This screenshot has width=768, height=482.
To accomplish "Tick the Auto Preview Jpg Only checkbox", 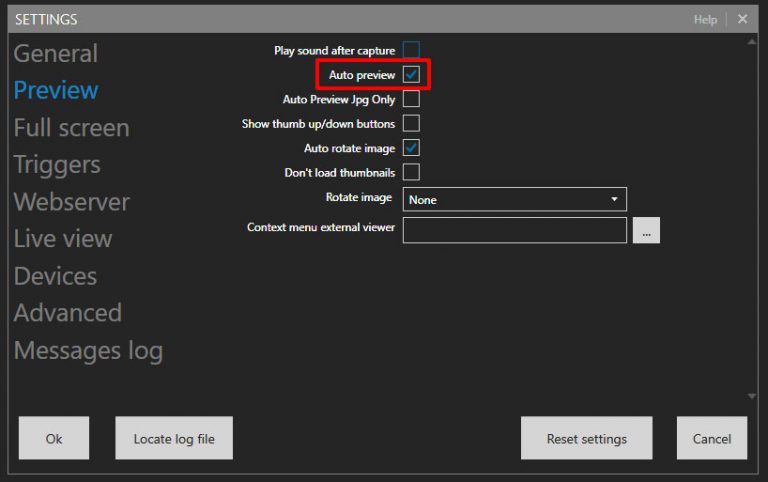I will tap(411, 99).
